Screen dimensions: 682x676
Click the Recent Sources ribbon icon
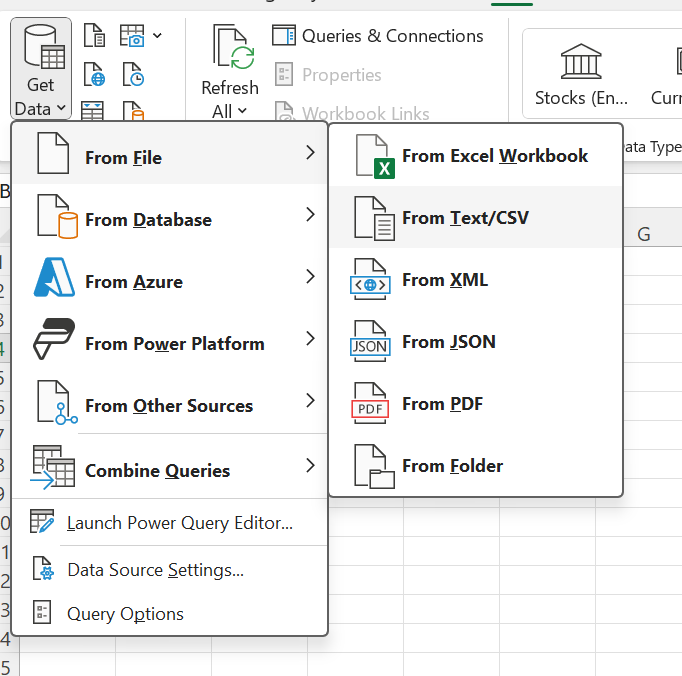pos(133,74)
